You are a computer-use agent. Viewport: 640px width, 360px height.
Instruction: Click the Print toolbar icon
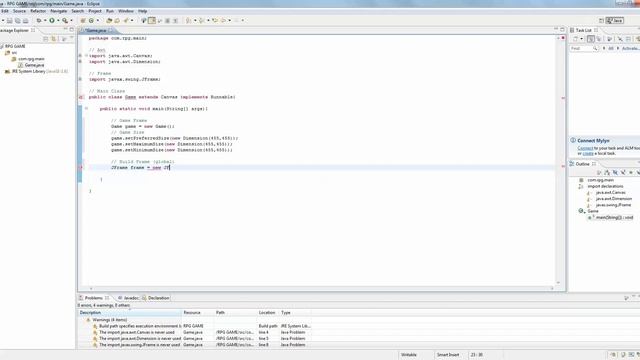pos(25,20)
